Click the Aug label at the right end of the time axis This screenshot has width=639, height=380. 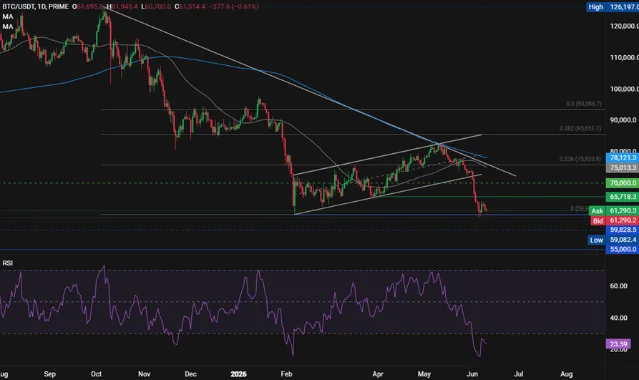[566, 374]
